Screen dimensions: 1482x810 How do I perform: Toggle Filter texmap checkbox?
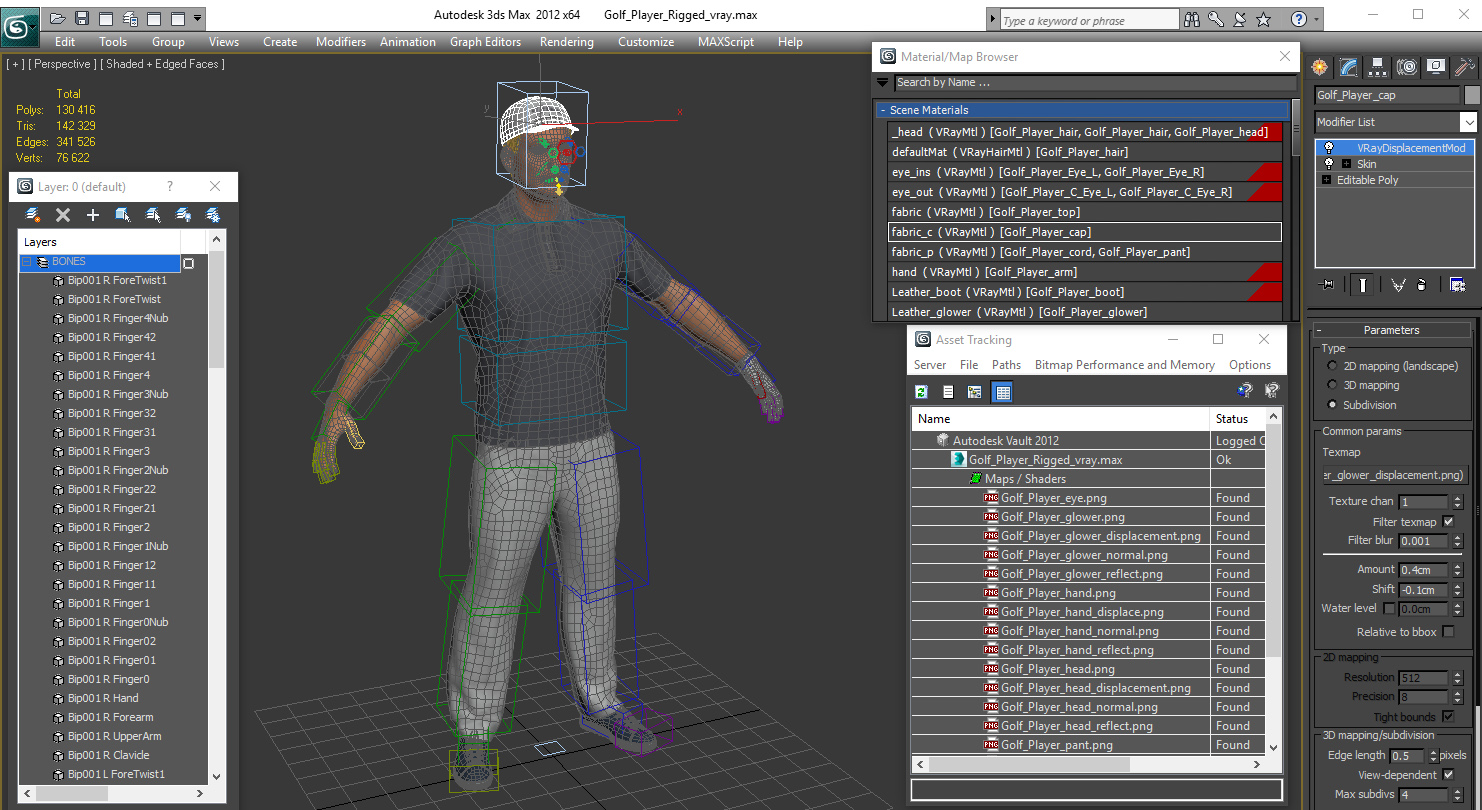click(1448, 522)
